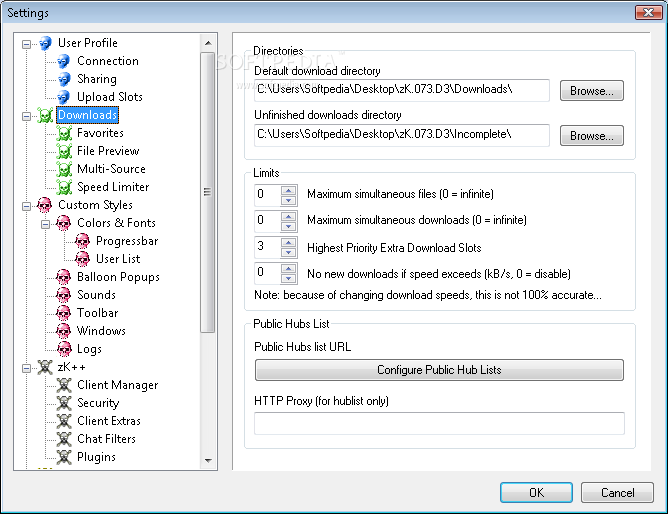This screenshot has height=514, width=668.
Task: Click the settings tree scrollbar thumb
Action: [208, 192]
